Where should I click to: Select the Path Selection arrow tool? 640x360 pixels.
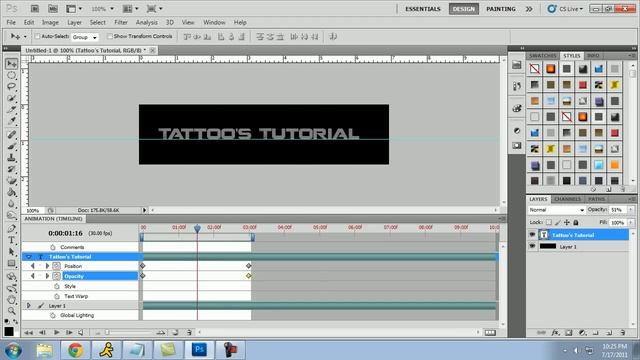(11, 251)
